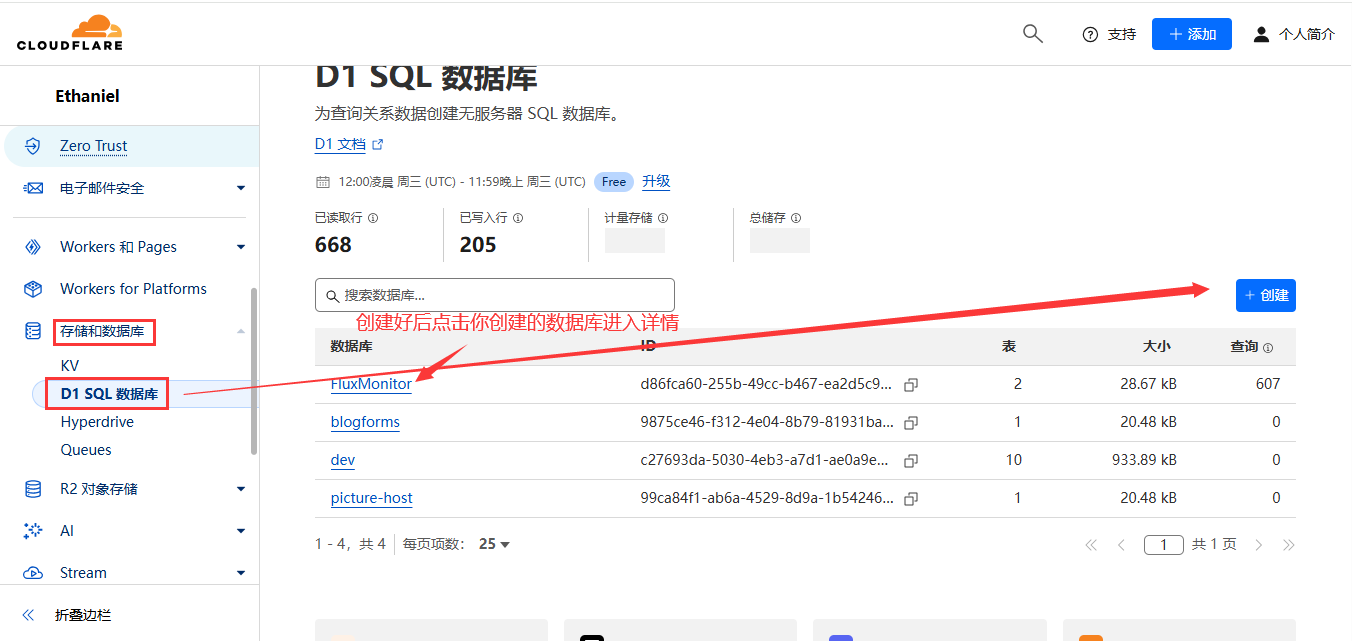The image size is (1352, 641).
Task: Click the 升级 upgrade link
Action: 656,181
